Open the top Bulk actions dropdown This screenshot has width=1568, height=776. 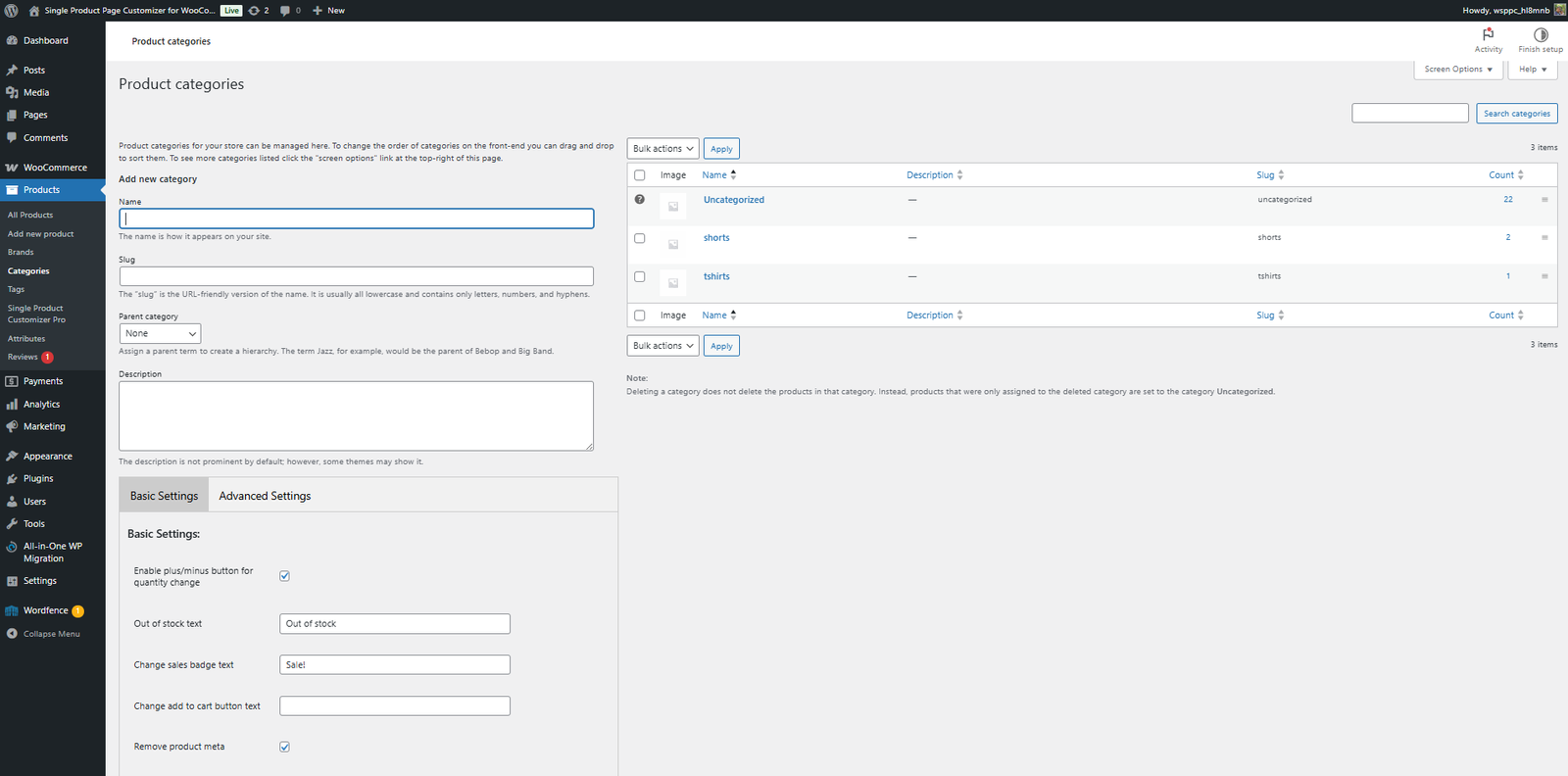point(662,149)
